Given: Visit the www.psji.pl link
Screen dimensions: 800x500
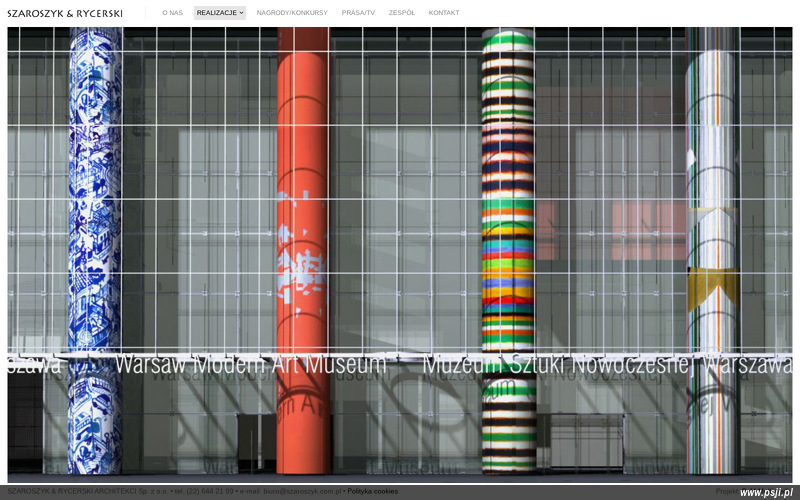Looking at the screenshot, I should [x=766, y=492].
